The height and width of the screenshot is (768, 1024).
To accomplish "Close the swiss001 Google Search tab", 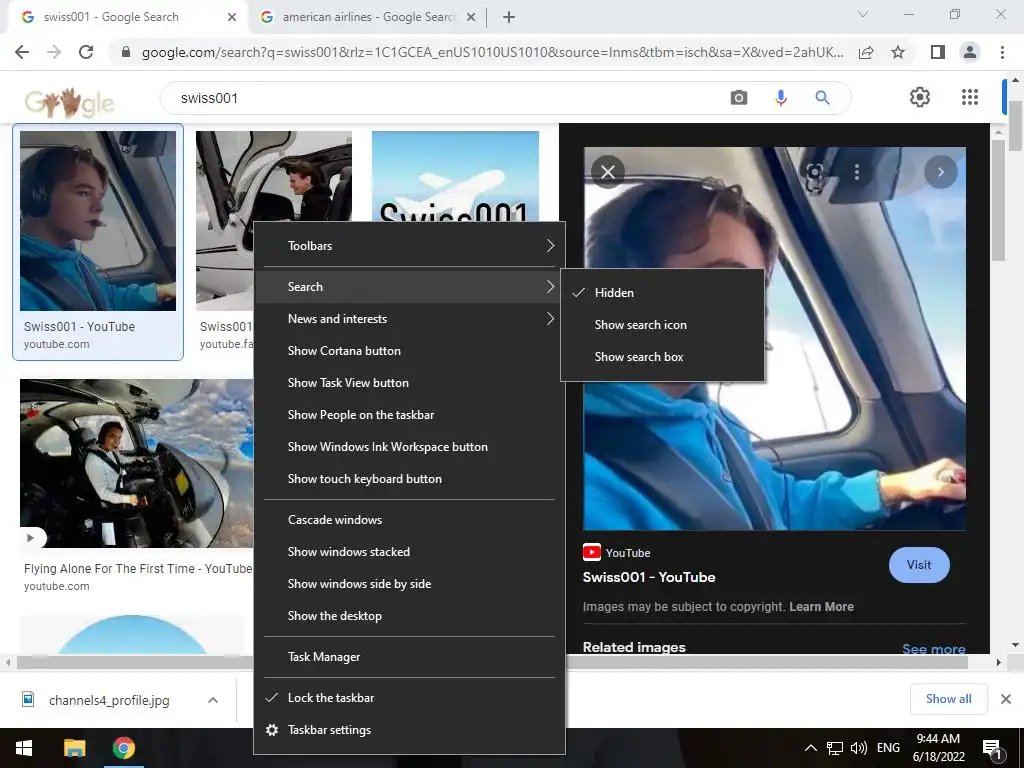I will (x=232, y=17).
